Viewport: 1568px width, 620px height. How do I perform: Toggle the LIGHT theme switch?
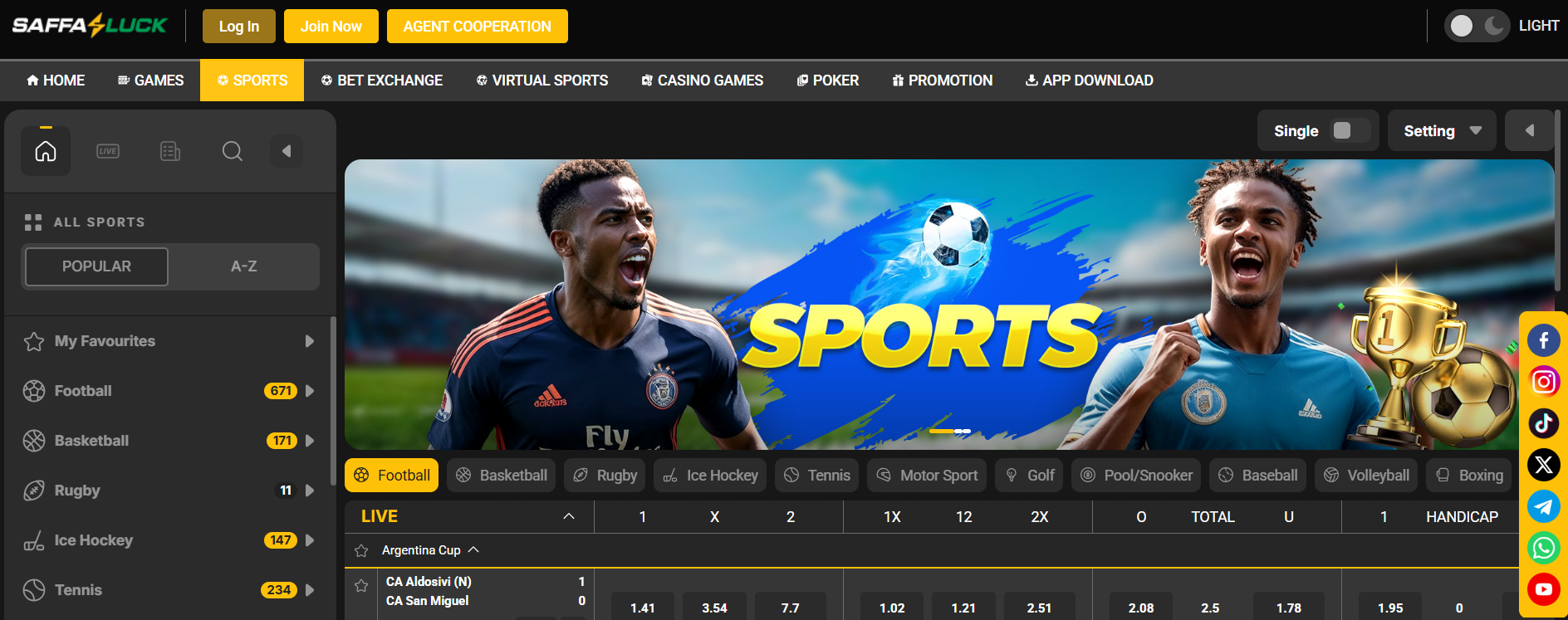coord(1477,26)
